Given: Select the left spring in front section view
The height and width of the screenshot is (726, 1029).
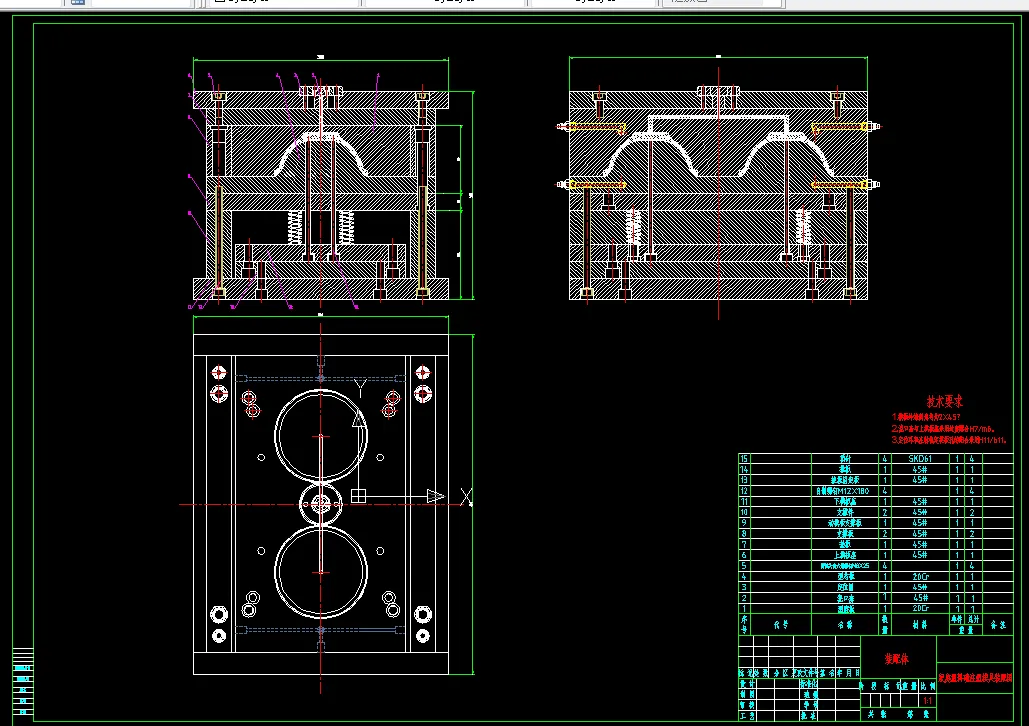Looking at the screenshot, I should tap(295, 226).
